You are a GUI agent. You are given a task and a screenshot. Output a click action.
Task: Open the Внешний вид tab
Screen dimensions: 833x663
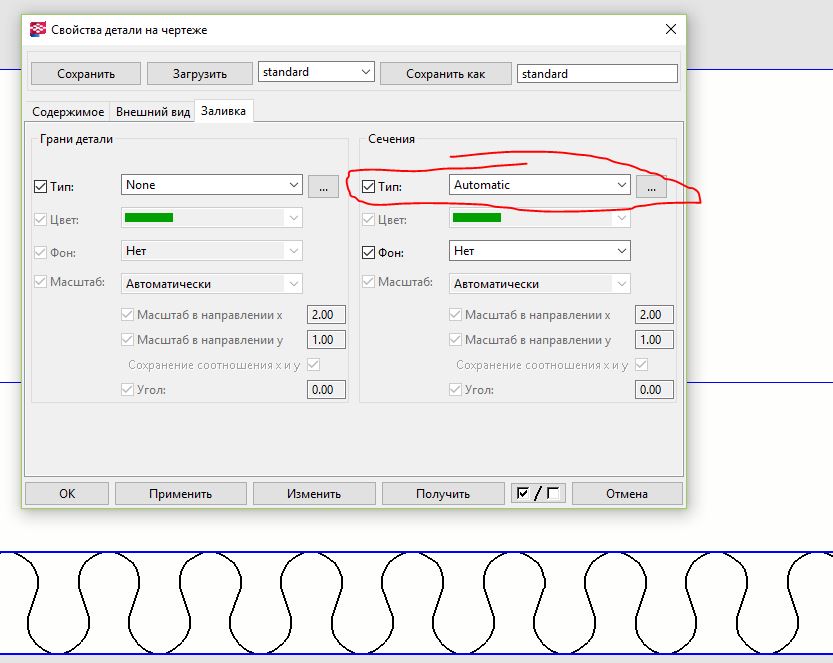point(153,112)
